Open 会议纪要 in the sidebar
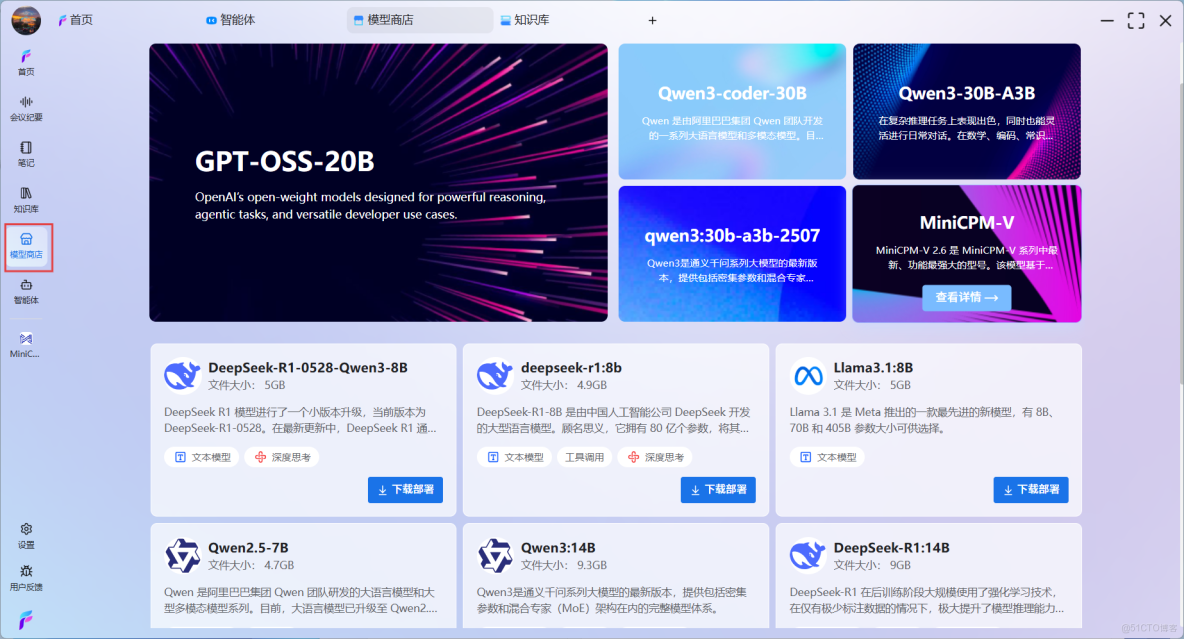The width and height of the screenshot is (1184, 639). pyautogui.click(x=26, y=108)
